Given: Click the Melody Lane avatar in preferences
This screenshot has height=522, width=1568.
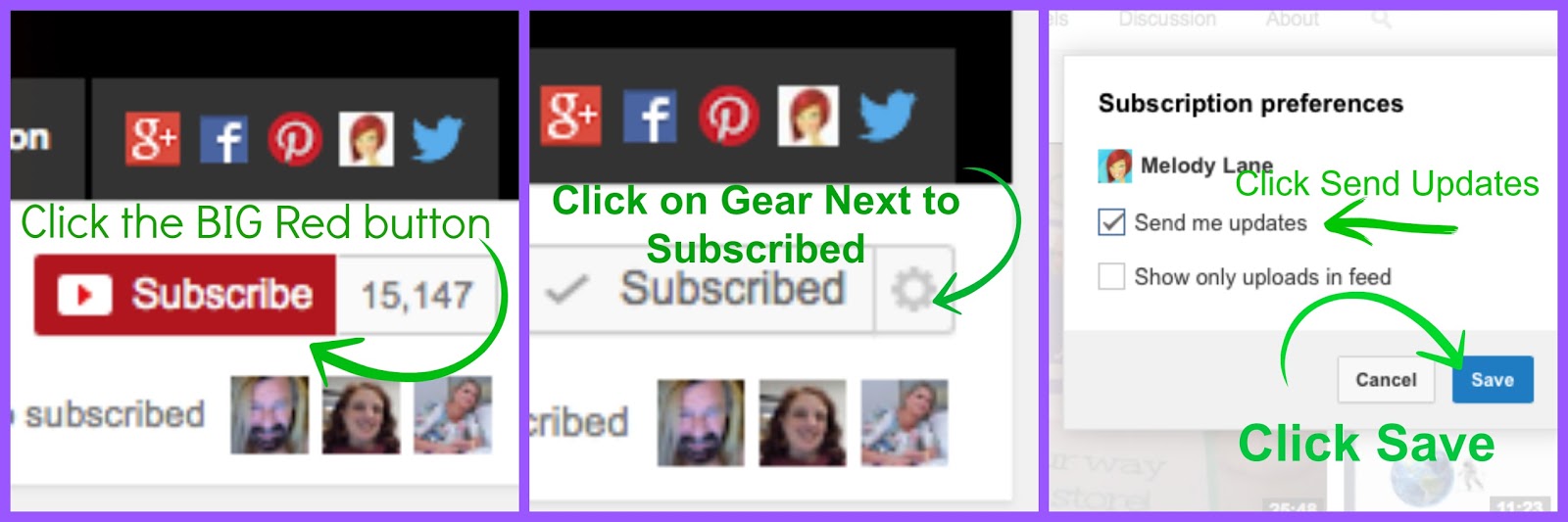Looking at the screenshot, I should (x=1115, y=166).
